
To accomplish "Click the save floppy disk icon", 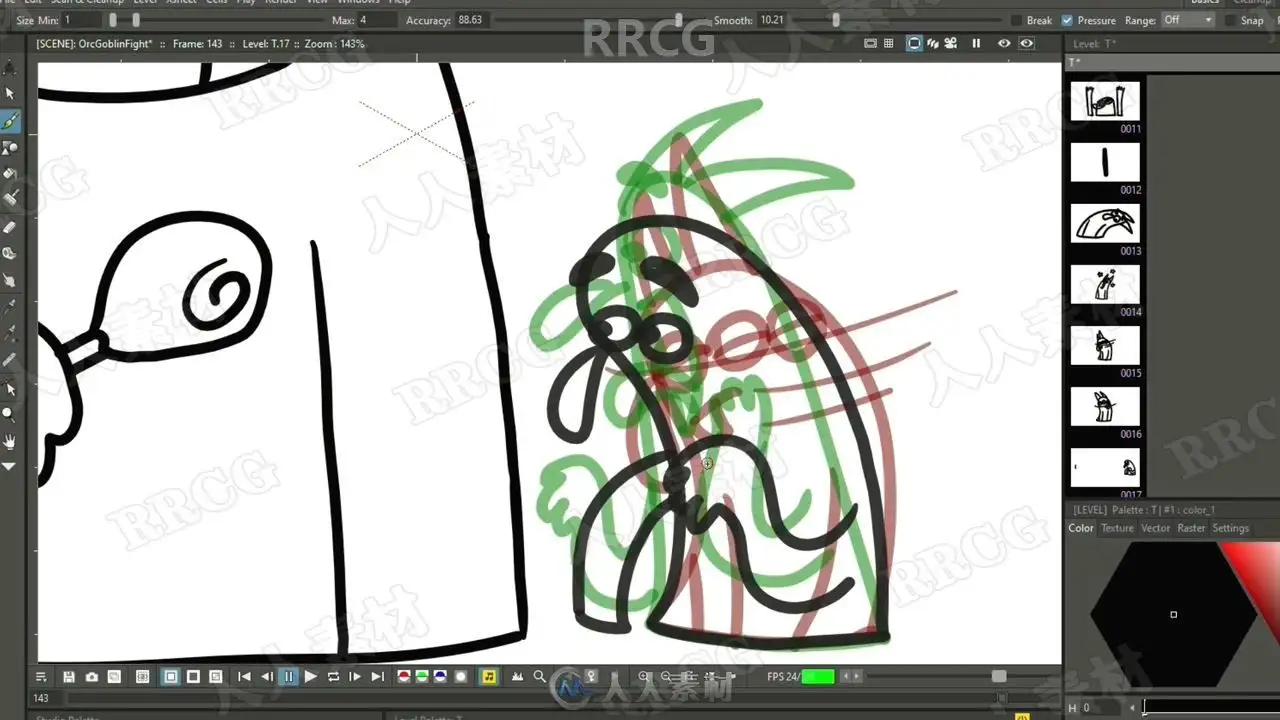I will [69, 677].
